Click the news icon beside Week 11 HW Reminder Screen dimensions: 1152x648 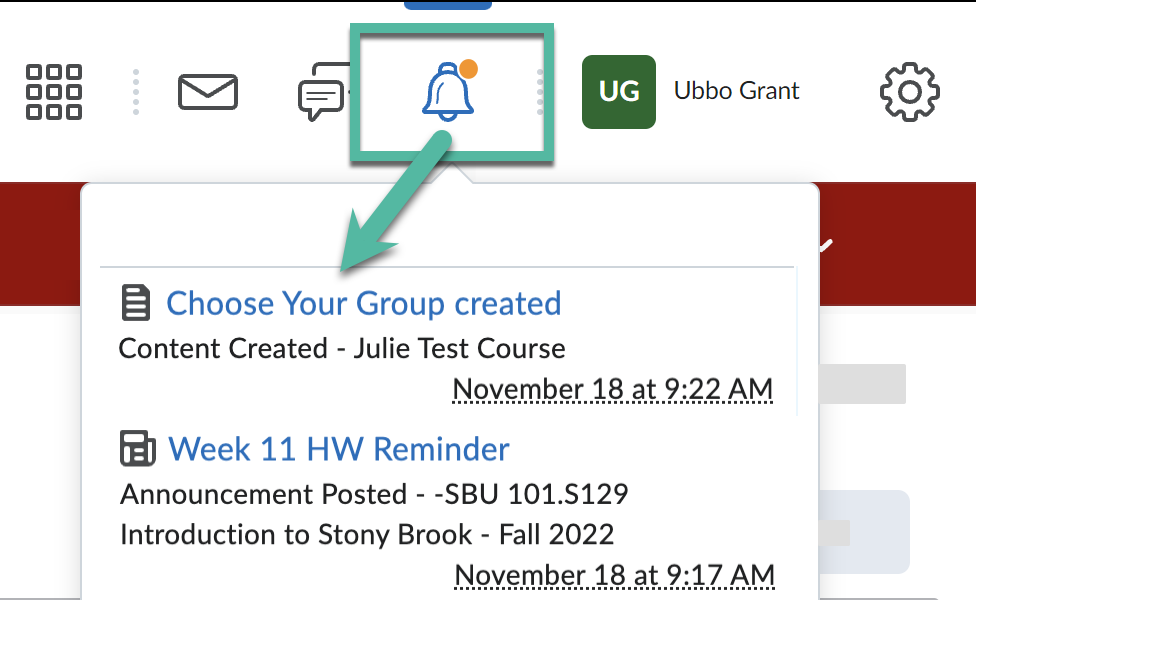137,448
